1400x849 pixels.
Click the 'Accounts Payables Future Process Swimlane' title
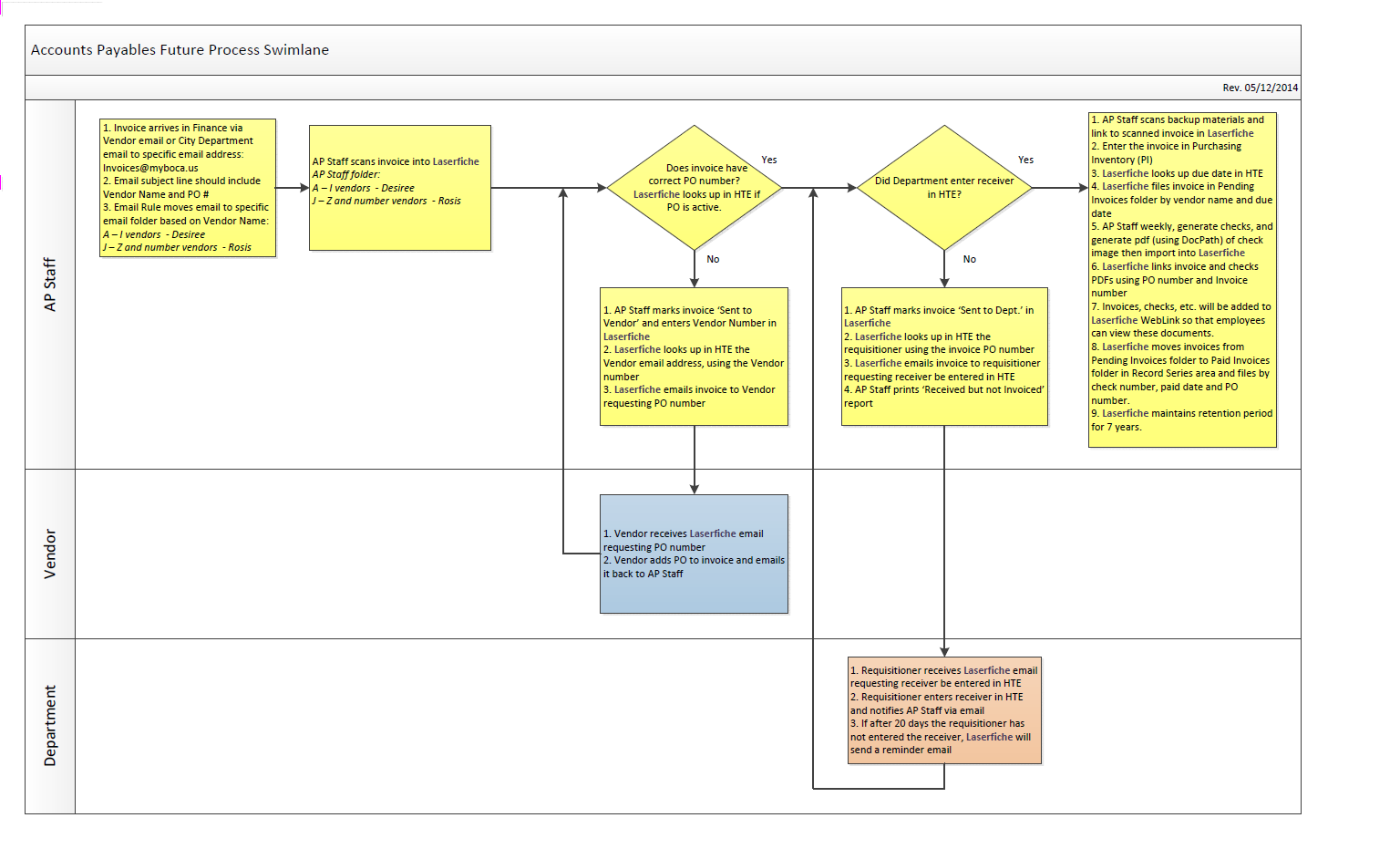[180, 50]
